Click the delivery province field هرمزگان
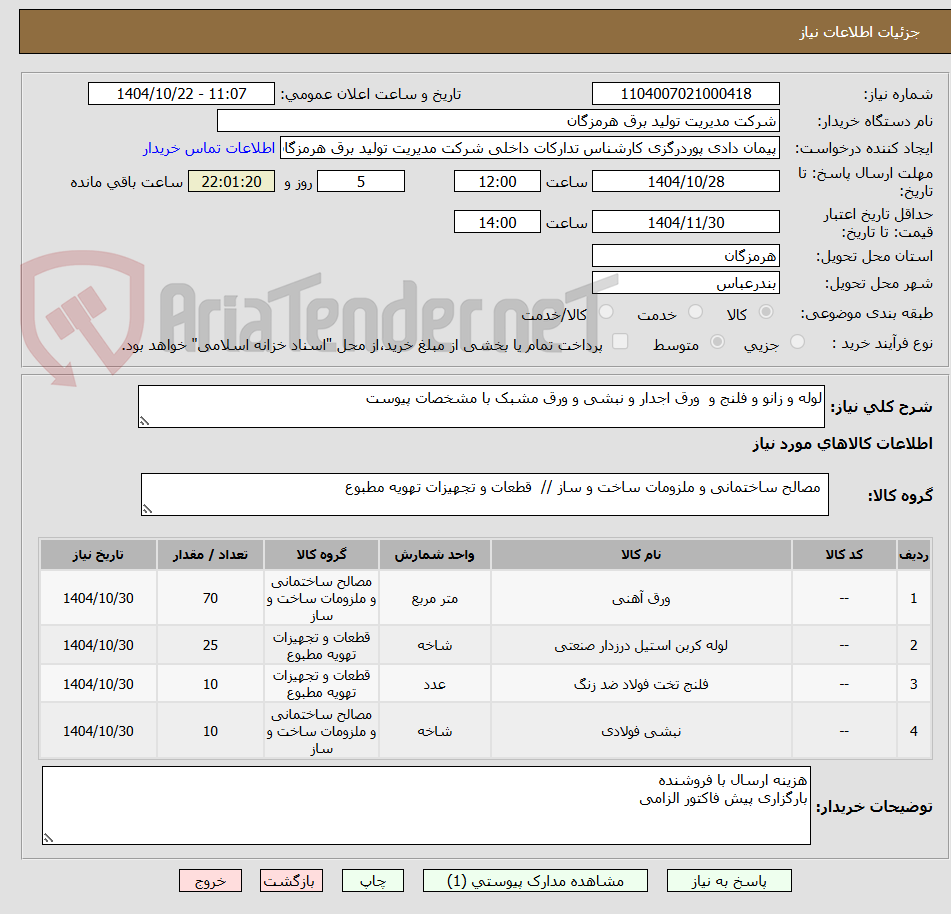Image resolution: width=951 pixels, height=914 pixels. click(x=685, y=255)
